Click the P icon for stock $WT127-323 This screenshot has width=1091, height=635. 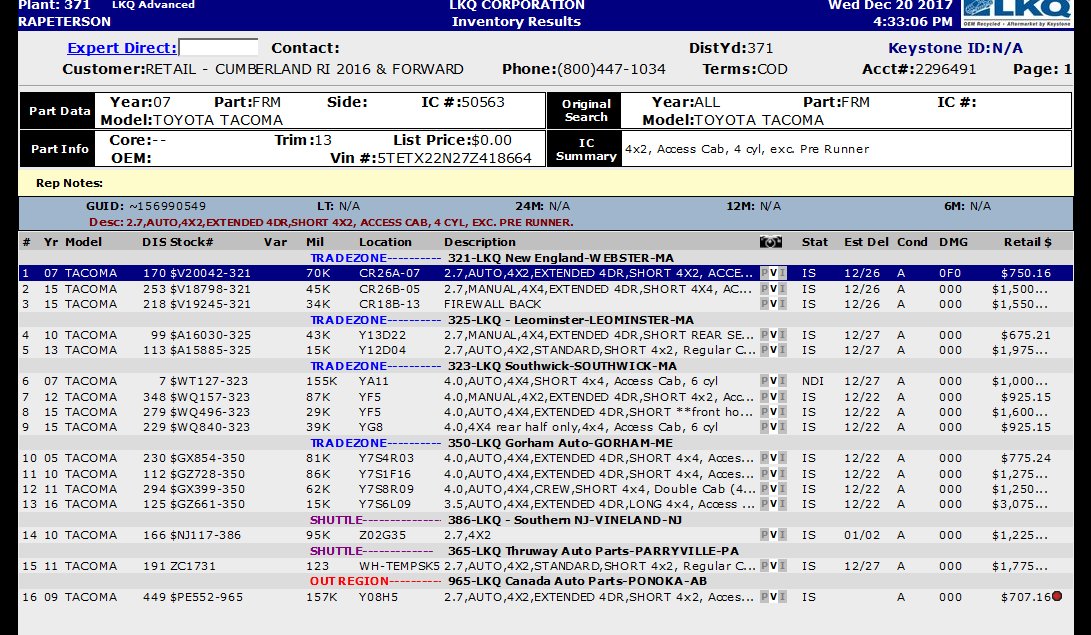765,381
